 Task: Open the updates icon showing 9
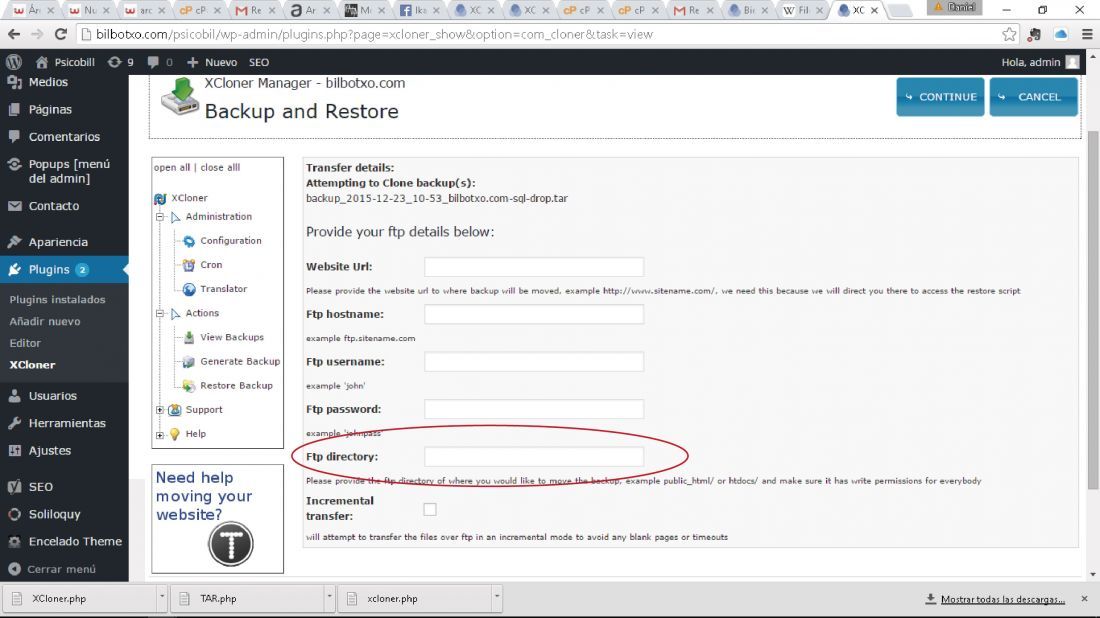[121, 62]
